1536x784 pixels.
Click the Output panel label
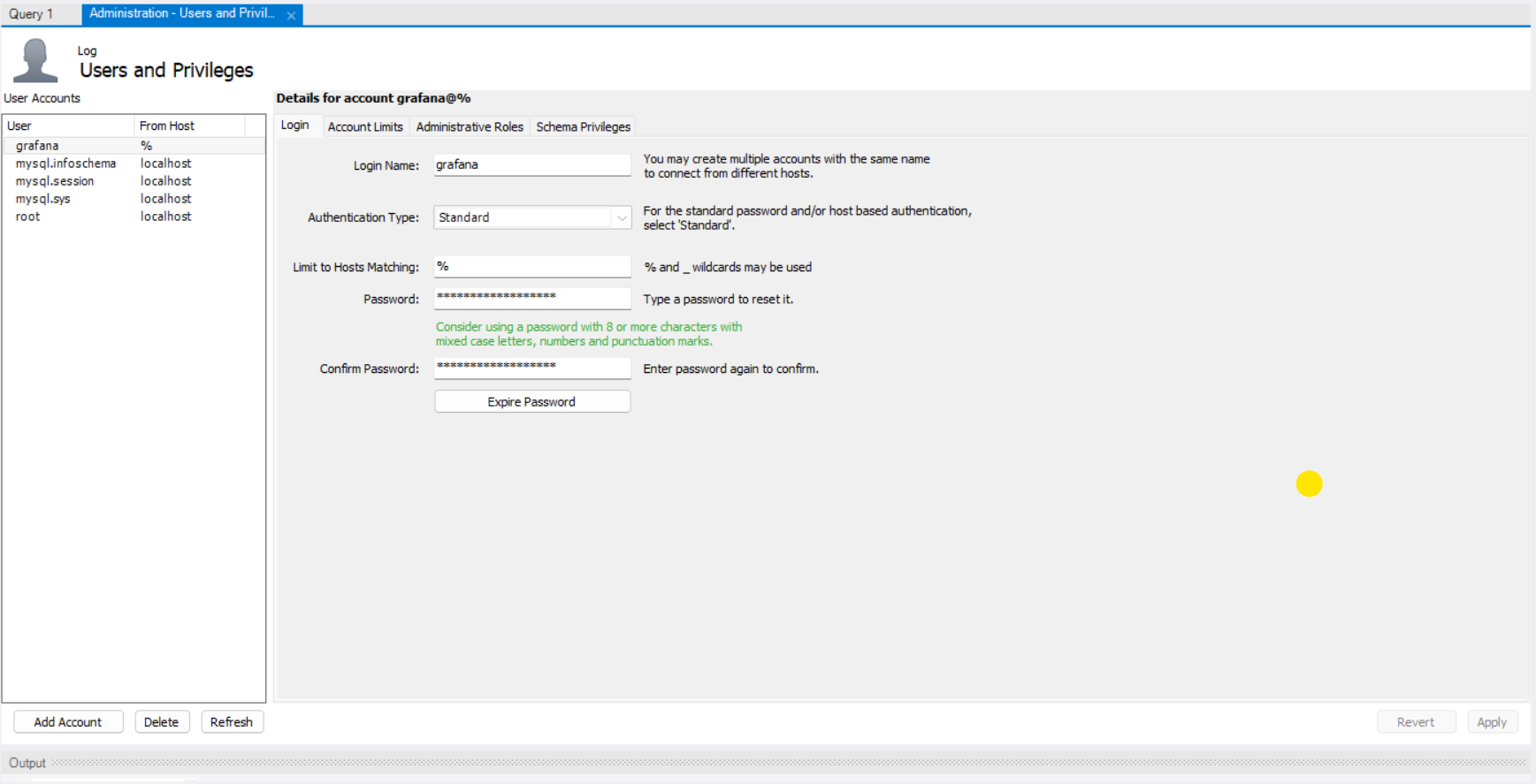point(27,763)
